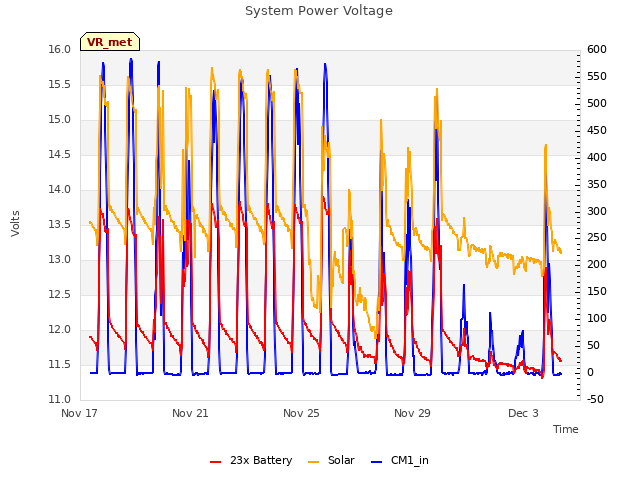This screenshot has height=480, width=640.
Task: Click the 11.0 left axis value
Action: (x=60, y=399)
